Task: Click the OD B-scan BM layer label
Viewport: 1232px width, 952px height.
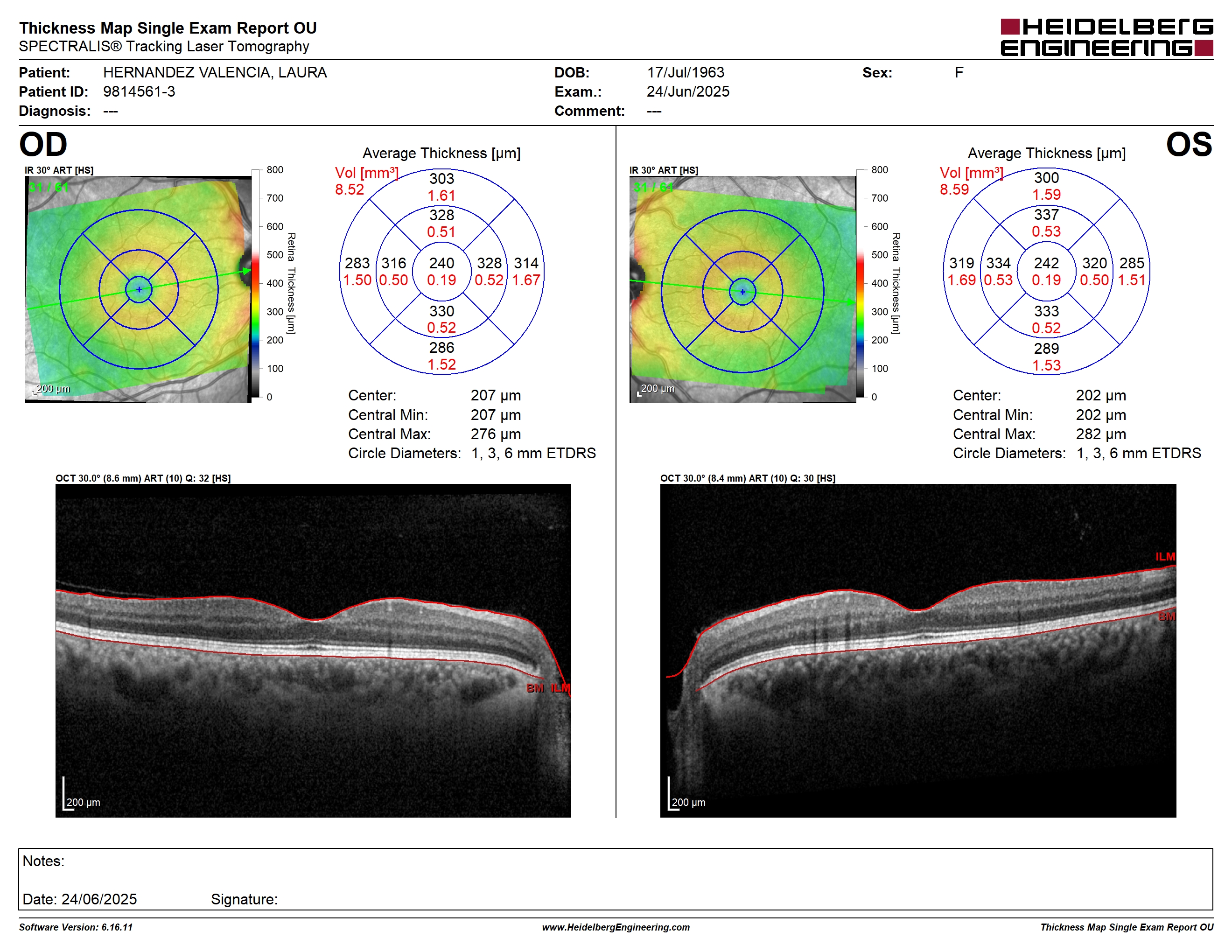Action: tap(535, 688)
